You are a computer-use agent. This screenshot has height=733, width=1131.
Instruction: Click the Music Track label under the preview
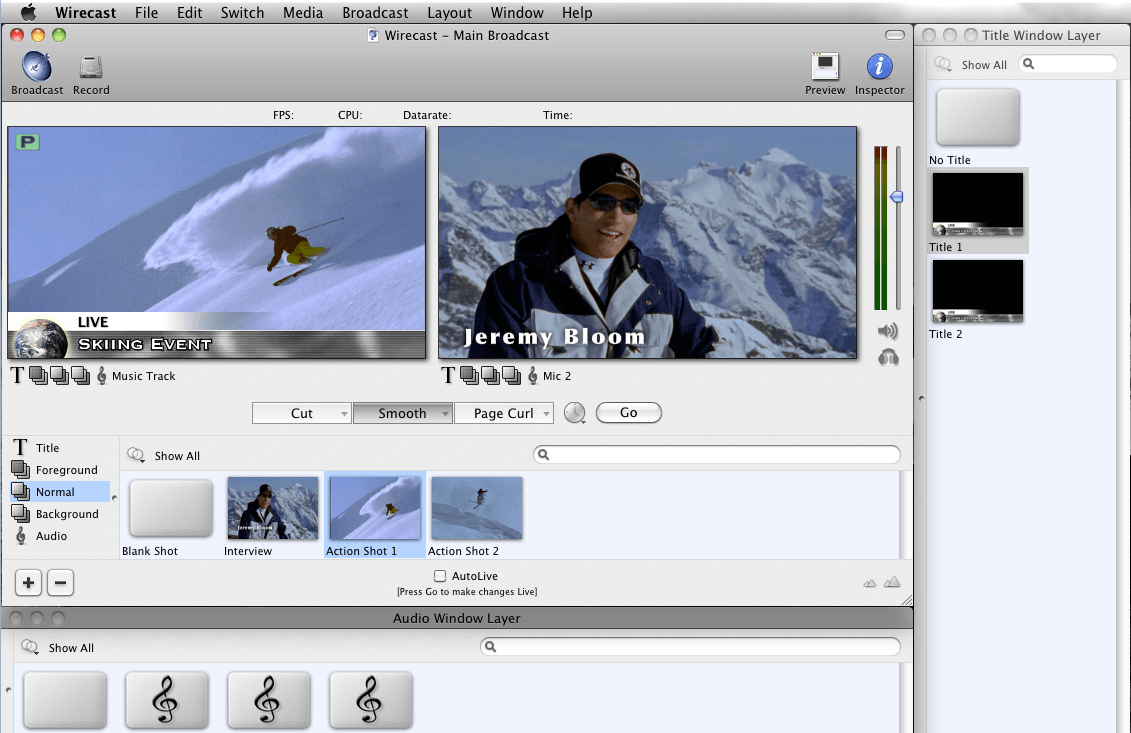click(x=144, y=376)
